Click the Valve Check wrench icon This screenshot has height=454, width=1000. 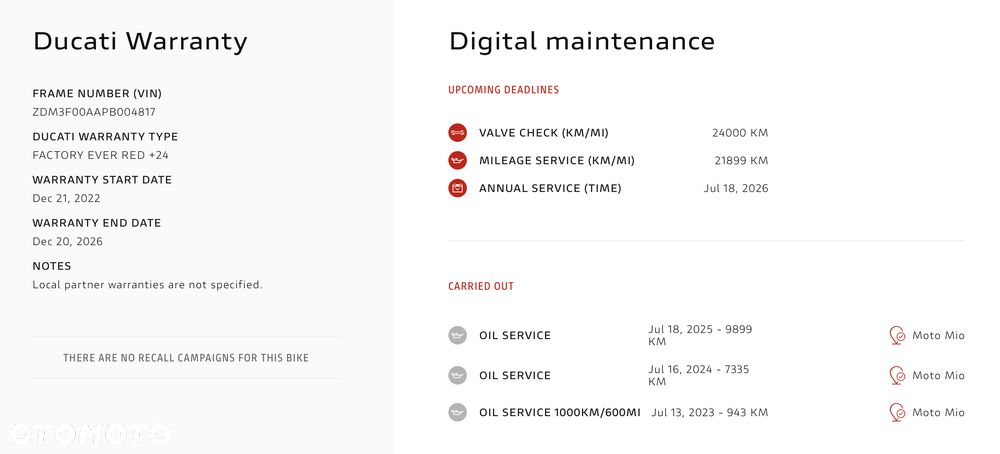tap(457, 132)
